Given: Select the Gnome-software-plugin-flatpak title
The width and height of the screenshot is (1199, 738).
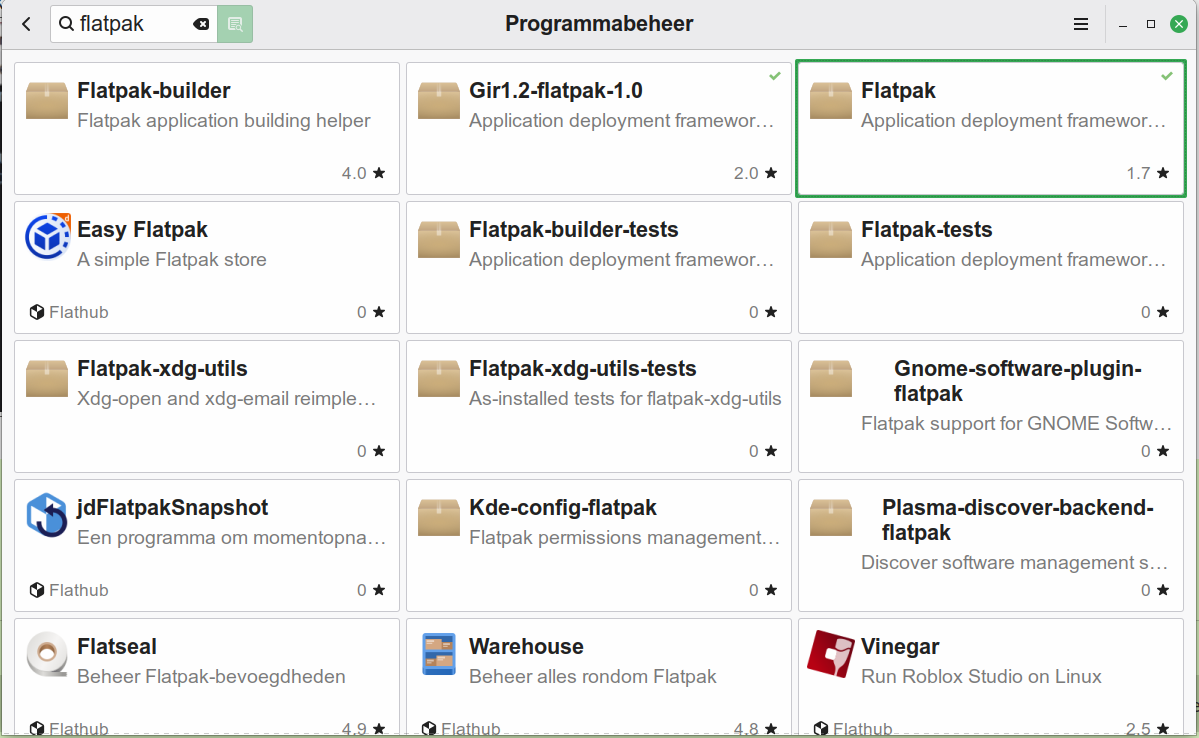Looking at the screenshot, I should click(1017, 381).
